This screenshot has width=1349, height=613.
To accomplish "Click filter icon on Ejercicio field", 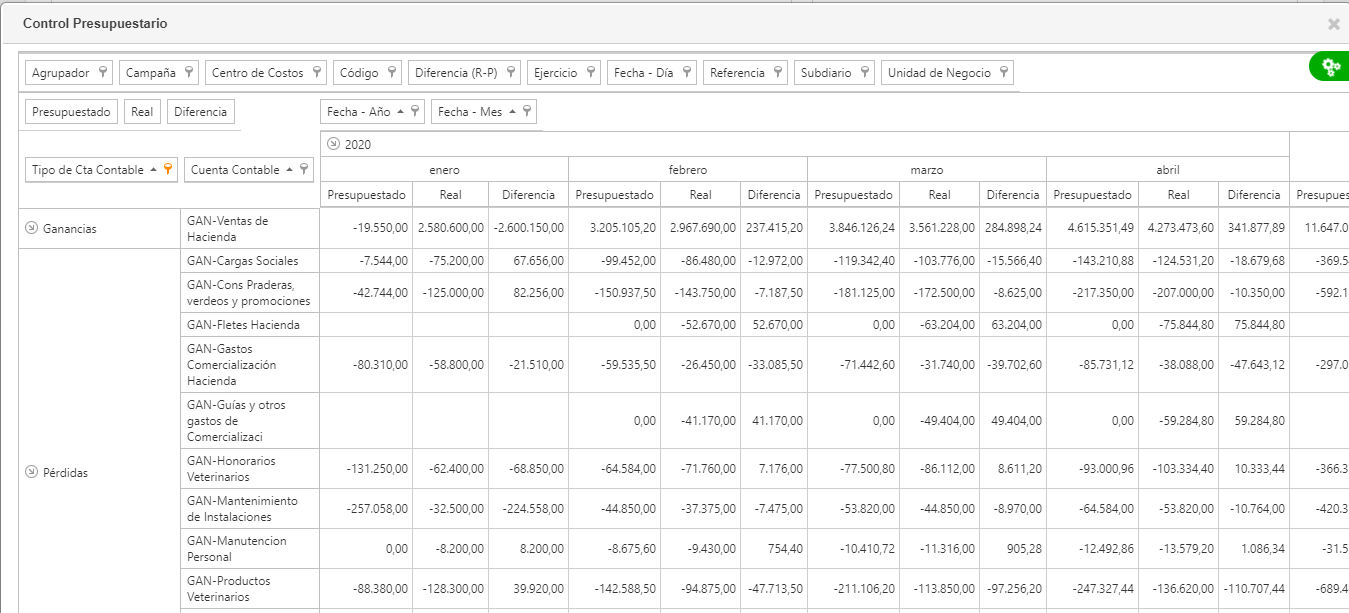I will pos(591,72).
